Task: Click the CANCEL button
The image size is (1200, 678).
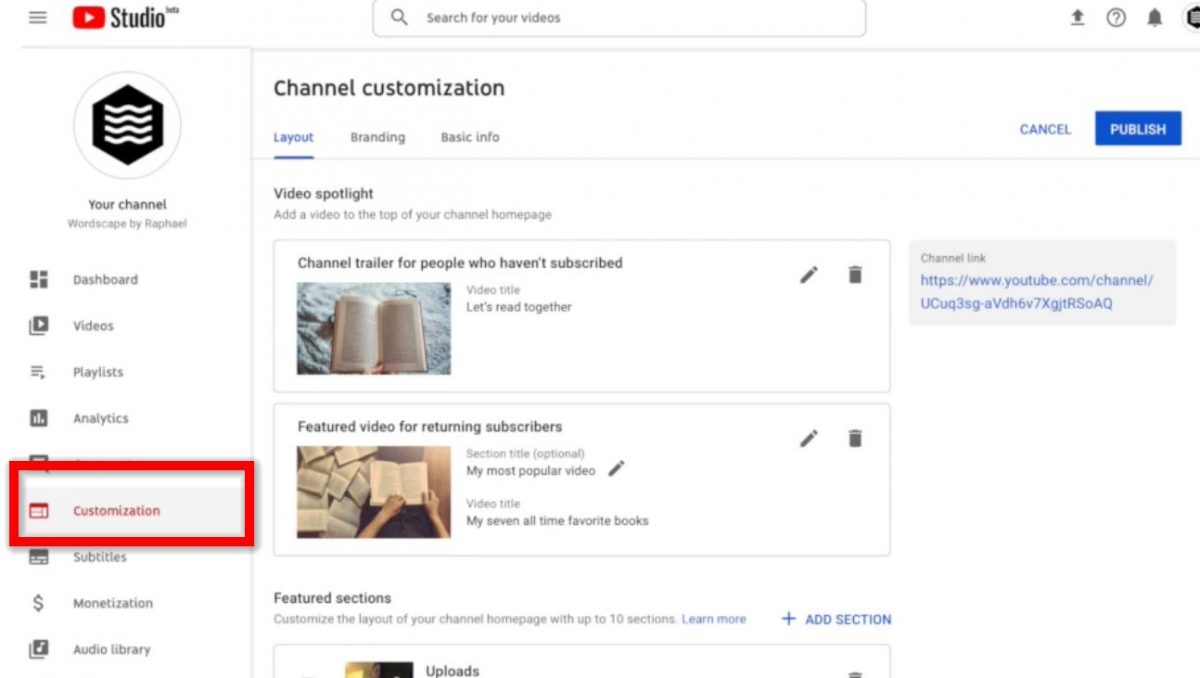Action: point(1045,129)
